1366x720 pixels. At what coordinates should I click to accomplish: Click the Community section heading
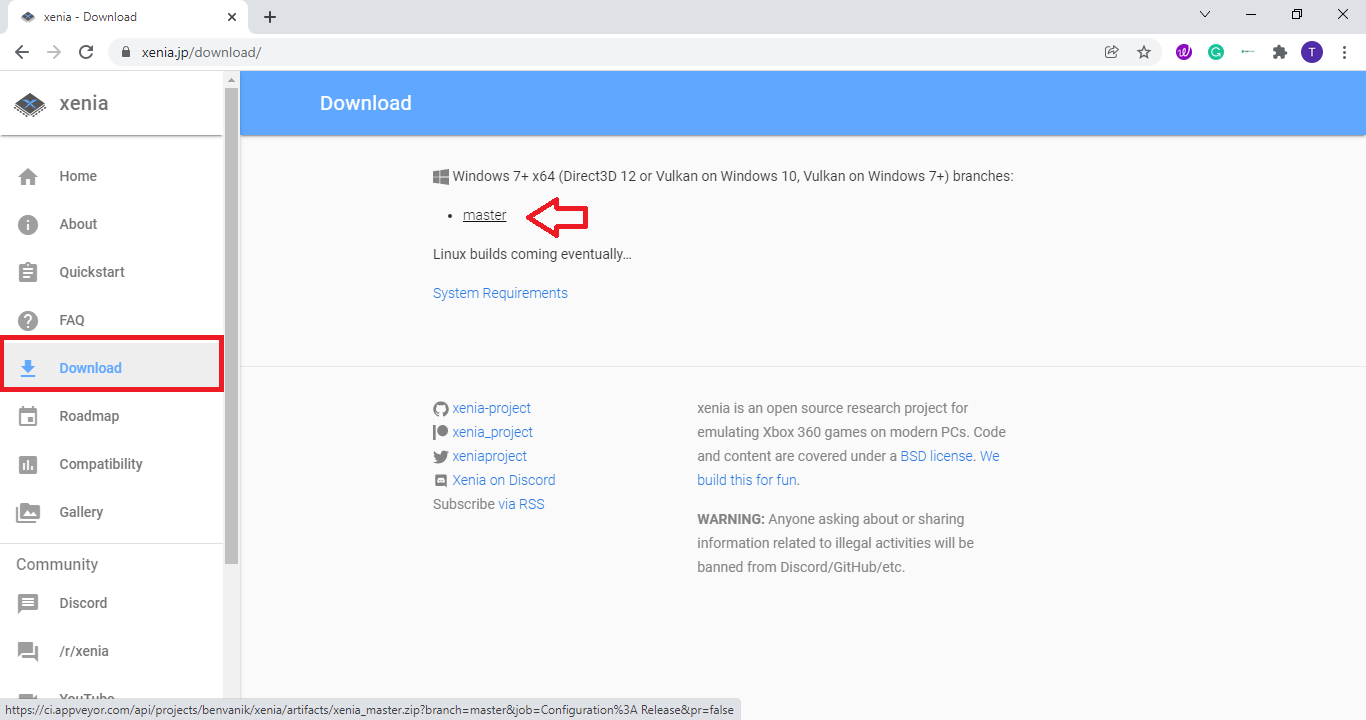[57, 564]
